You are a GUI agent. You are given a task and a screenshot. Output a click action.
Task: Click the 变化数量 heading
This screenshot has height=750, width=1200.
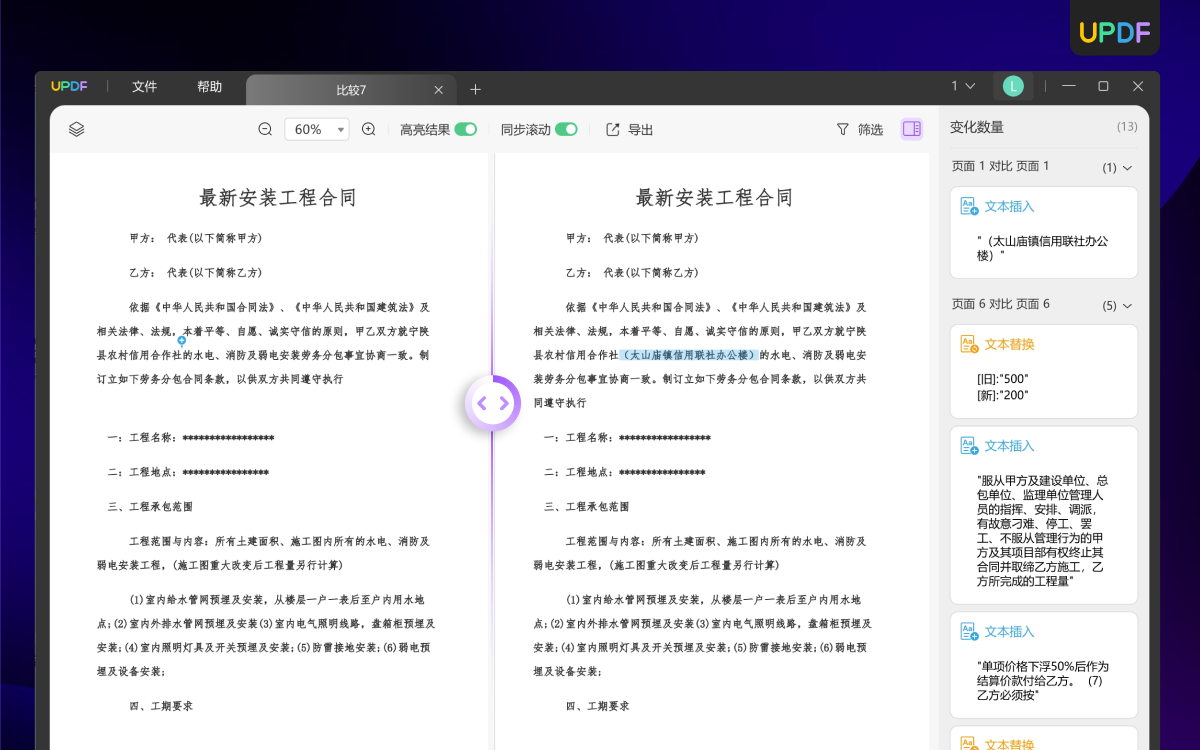(x=977, y=127)
